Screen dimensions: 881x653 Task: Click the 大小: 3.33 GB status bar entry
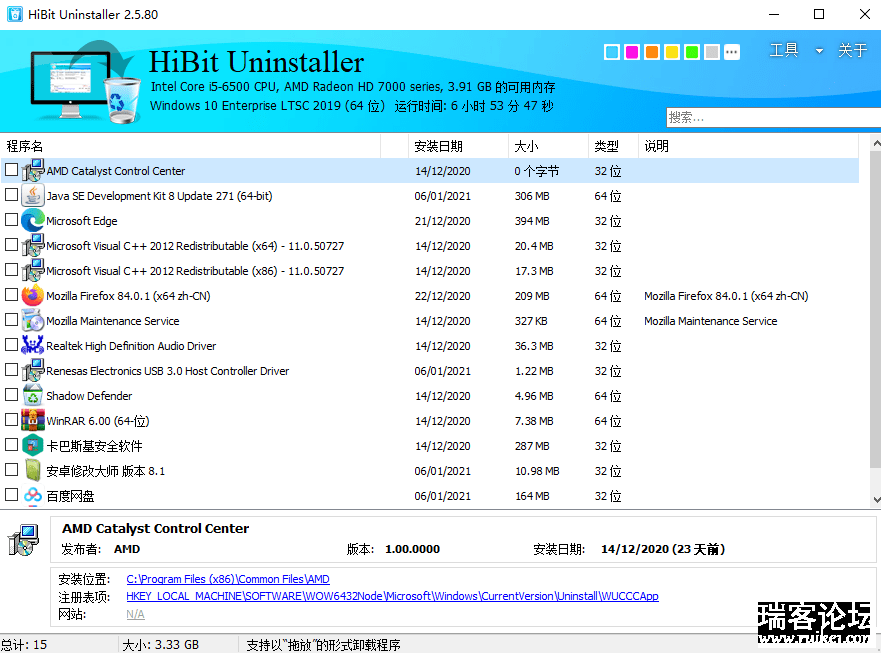[161, 645]
